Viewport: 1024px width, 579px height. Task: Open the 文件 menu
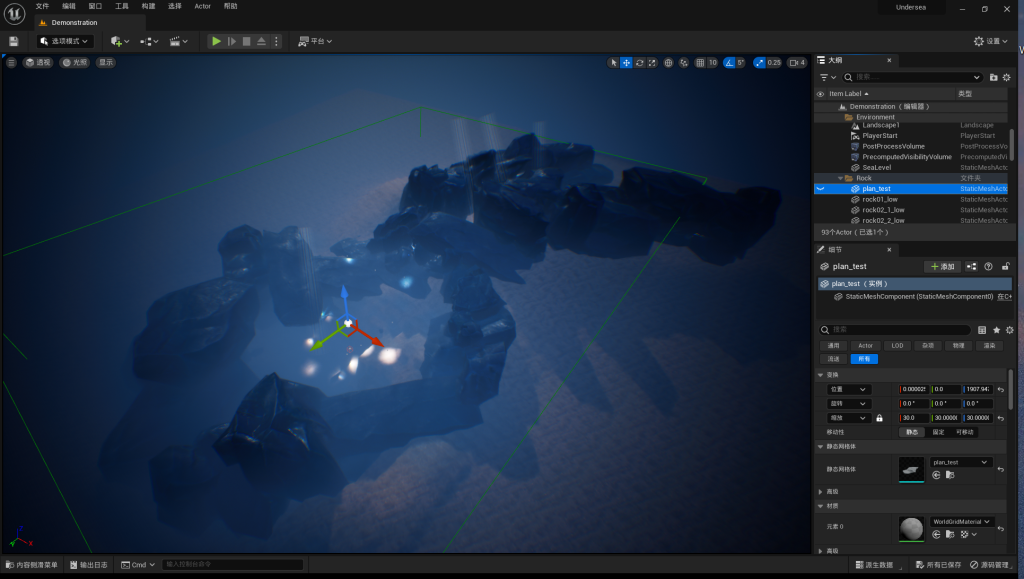pyautogui.click(x=42, y=6)
